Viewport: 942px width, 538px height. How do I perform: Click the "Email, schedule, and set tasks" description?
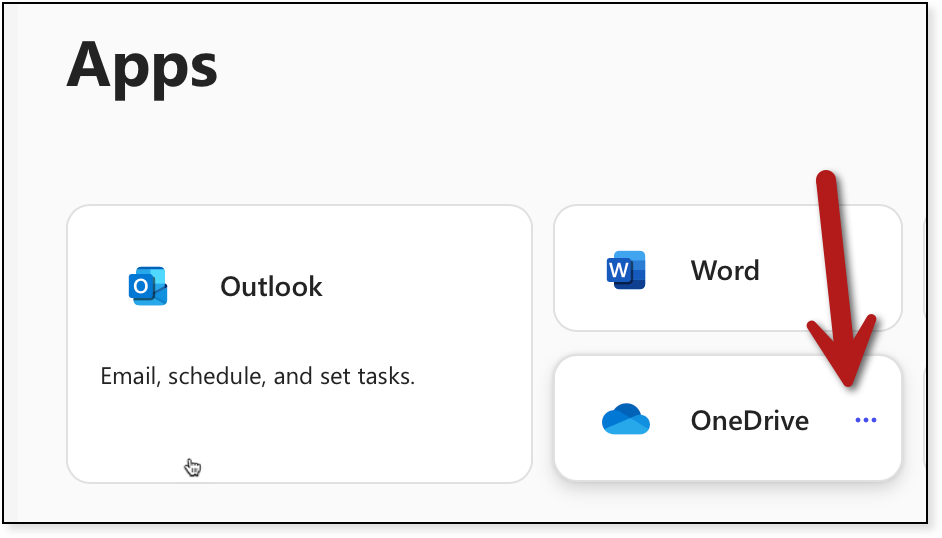tap(257, 377)
